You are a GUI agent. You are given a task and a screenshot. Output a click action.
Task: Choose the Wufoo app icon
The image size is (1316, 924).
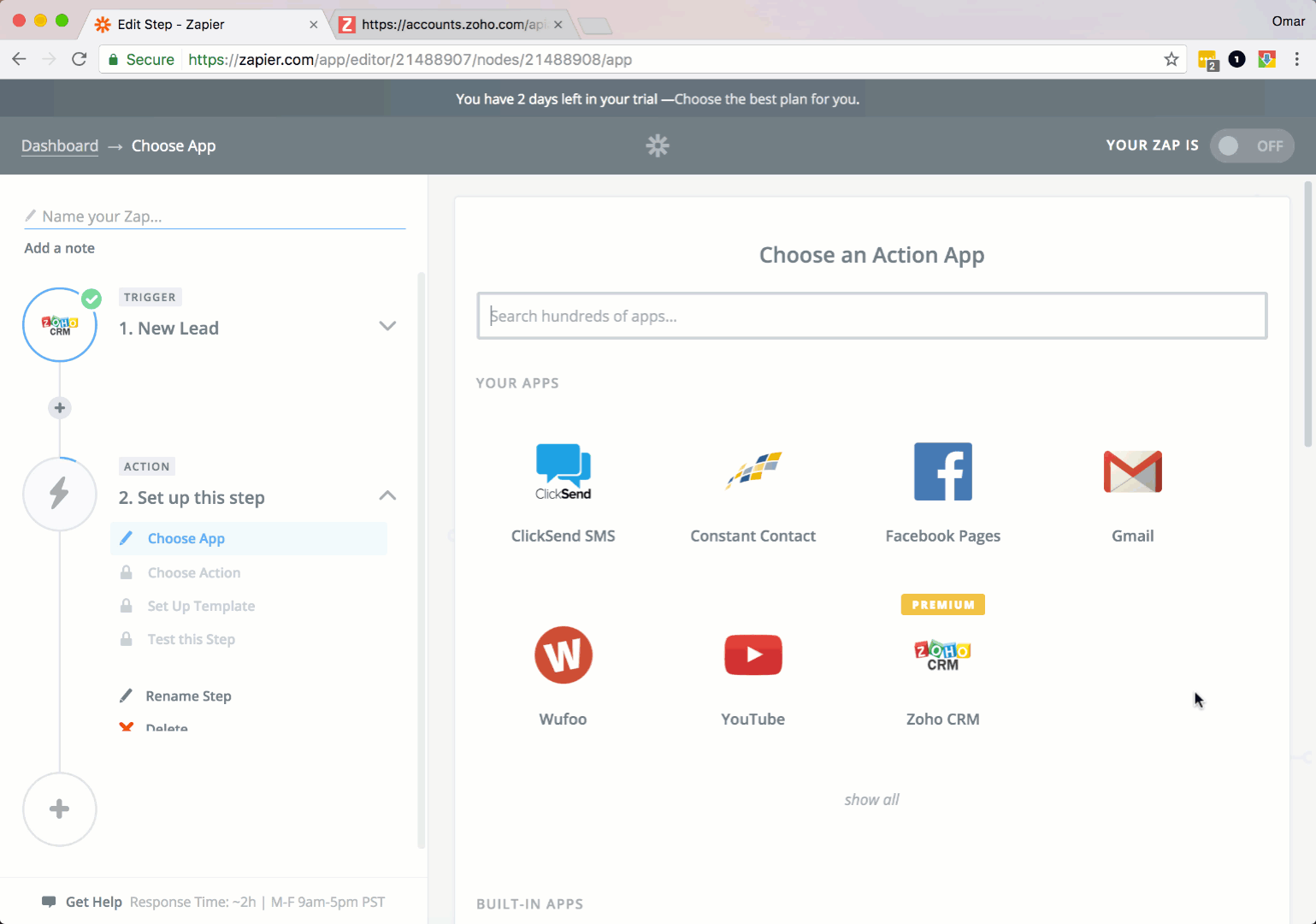tap(564, 655)
